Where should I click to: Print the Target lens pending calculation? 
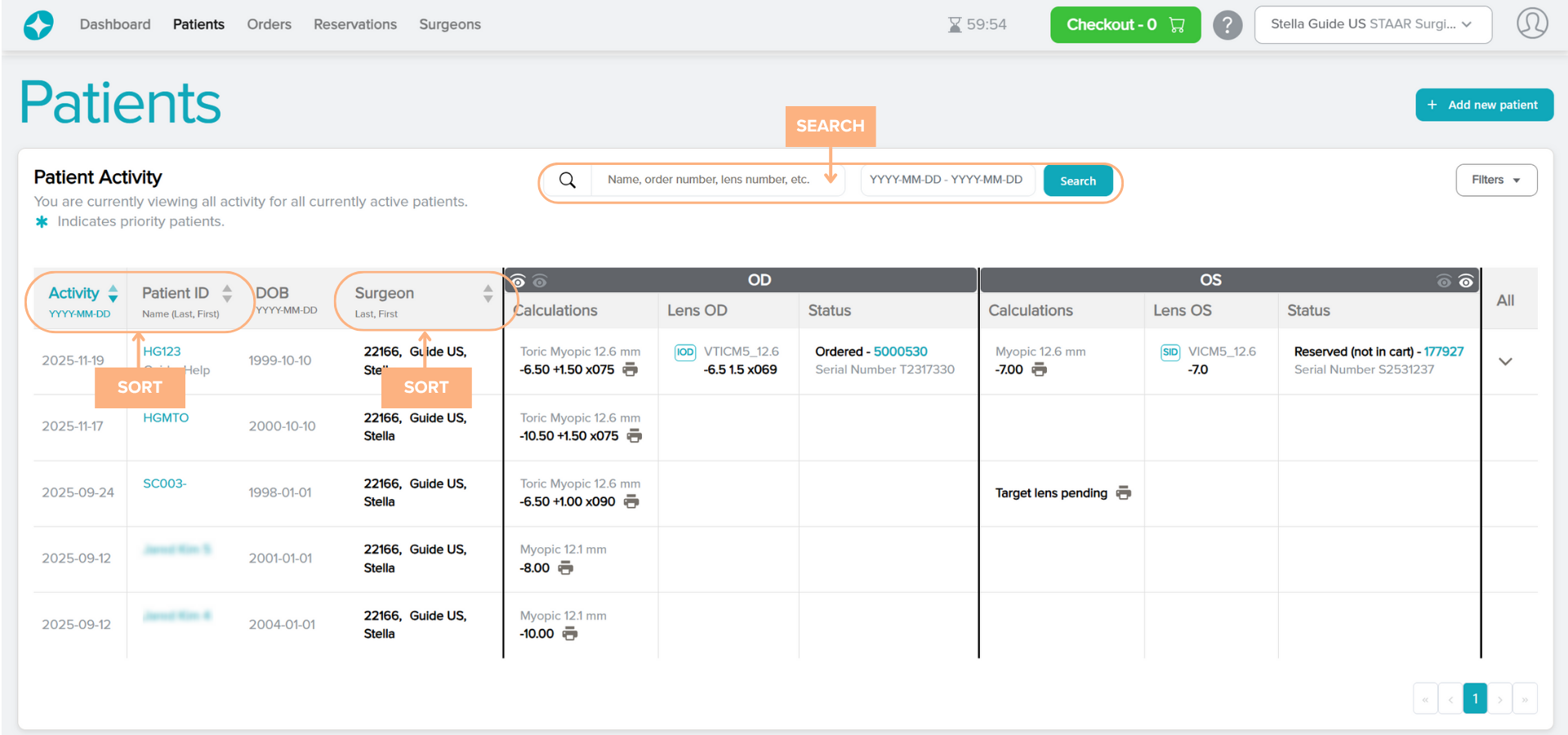[x=1124, y=493]
